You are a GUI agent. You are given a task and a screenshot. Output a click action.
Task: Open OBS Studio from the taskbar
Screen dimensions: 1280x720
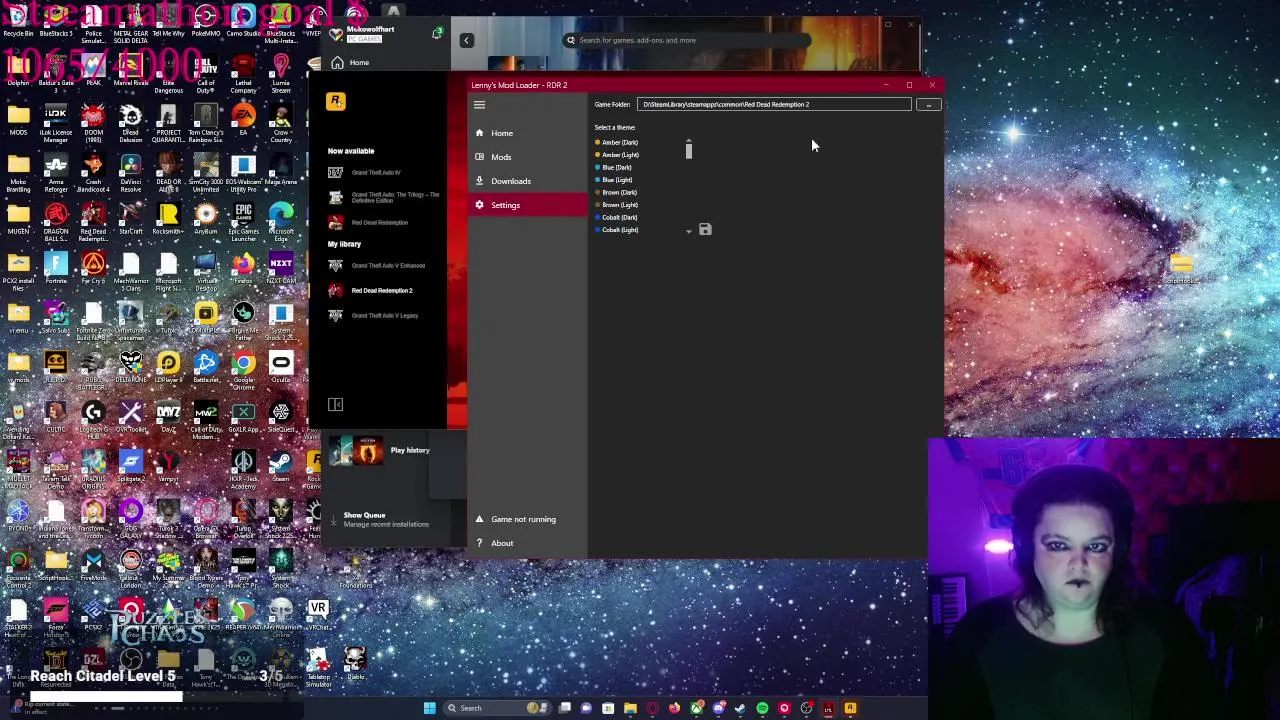807,708
